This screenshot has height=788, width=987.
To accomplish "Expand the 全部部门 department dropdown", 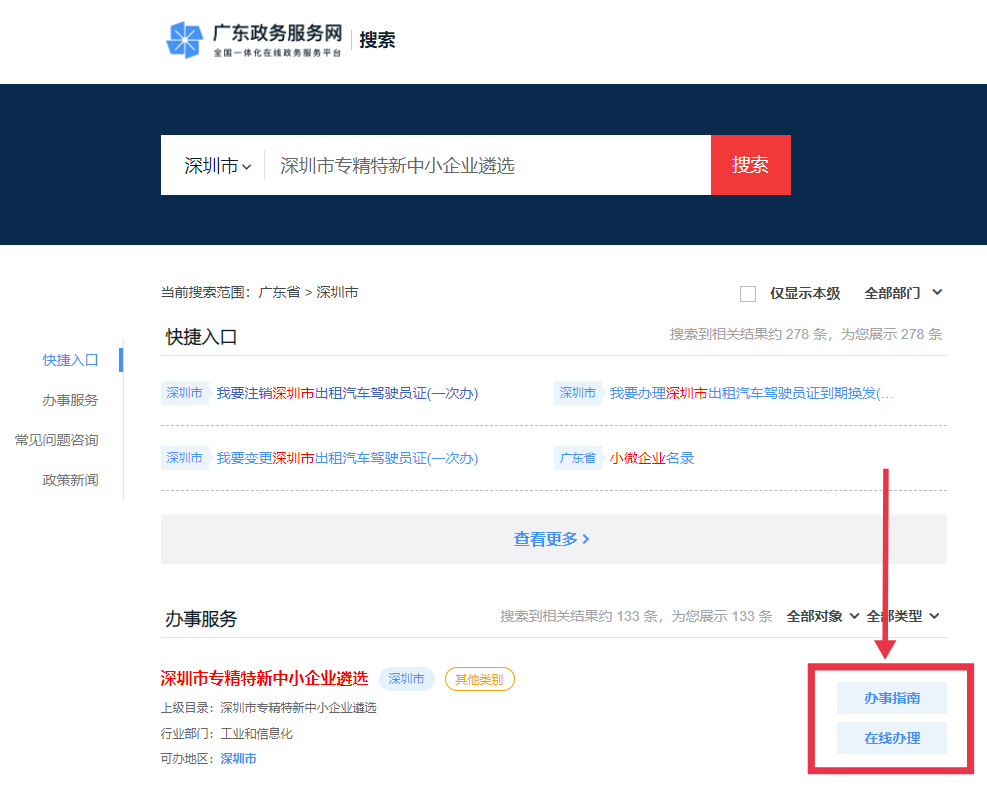I will coord(903,293).
